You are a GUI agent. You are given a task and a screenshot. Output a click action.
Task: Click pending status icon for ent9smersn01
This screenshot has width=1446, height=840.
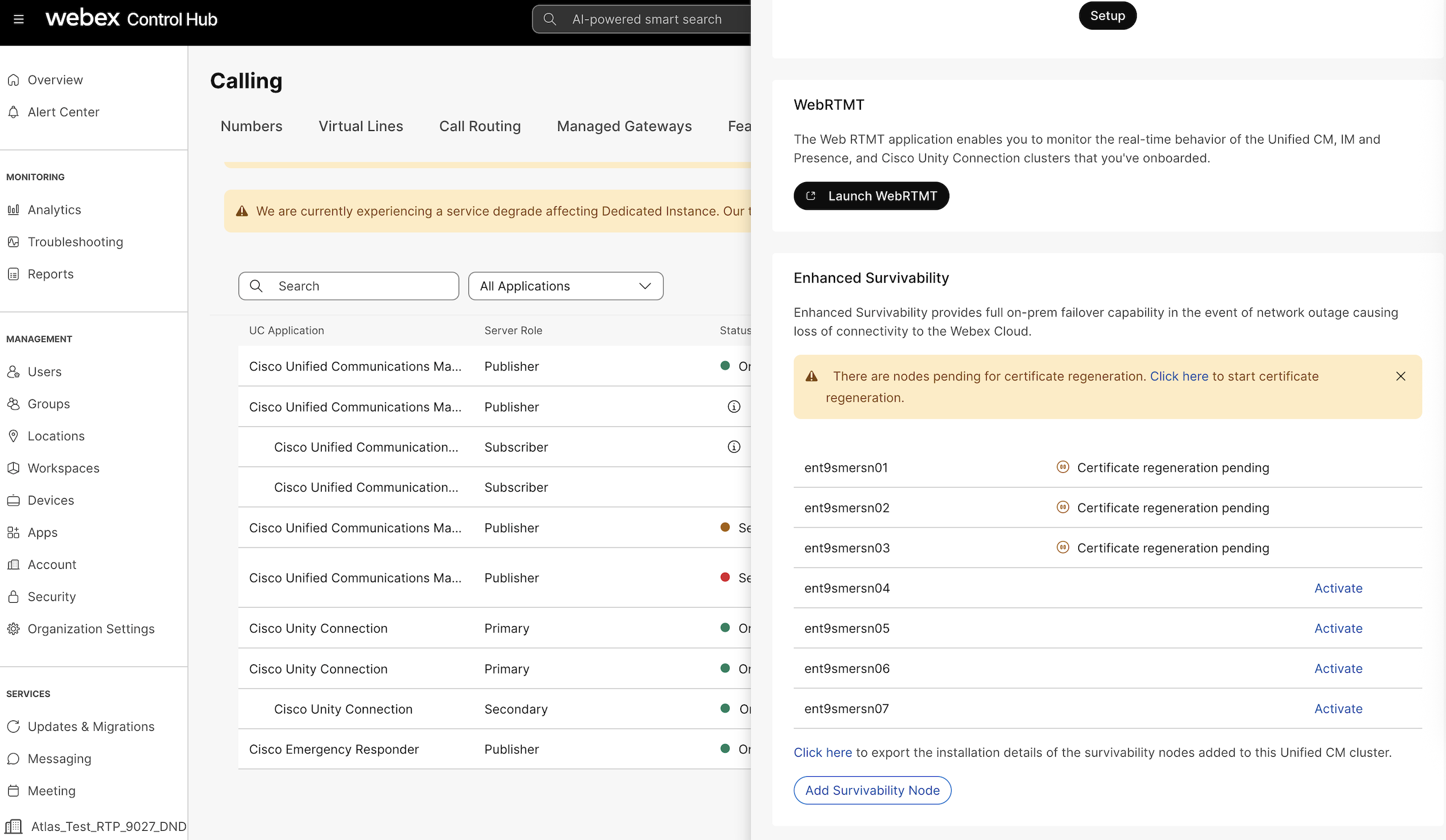[x=1063, y=467]
